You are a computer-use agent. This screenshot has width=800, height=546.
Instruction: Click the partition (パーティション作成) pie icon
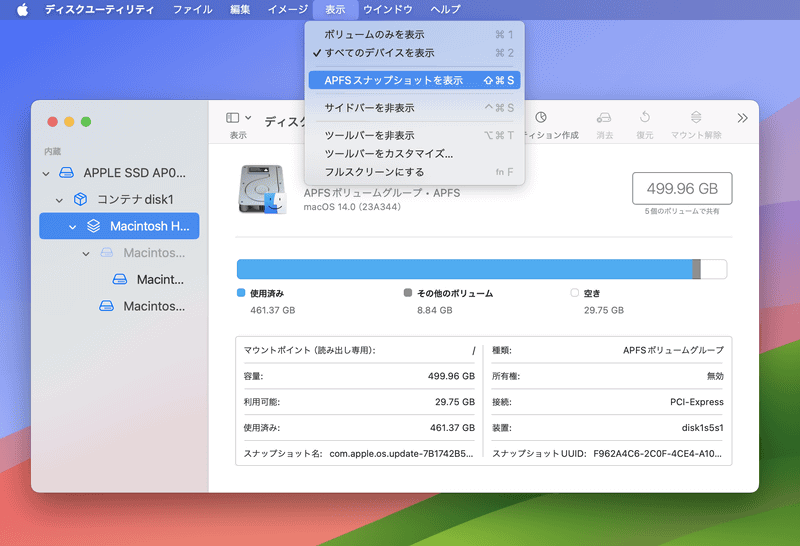click(541, 117)
